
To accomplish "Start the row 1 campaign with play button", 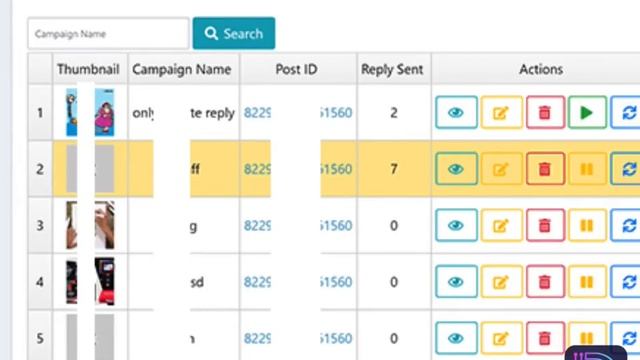I will pos(587,113).
